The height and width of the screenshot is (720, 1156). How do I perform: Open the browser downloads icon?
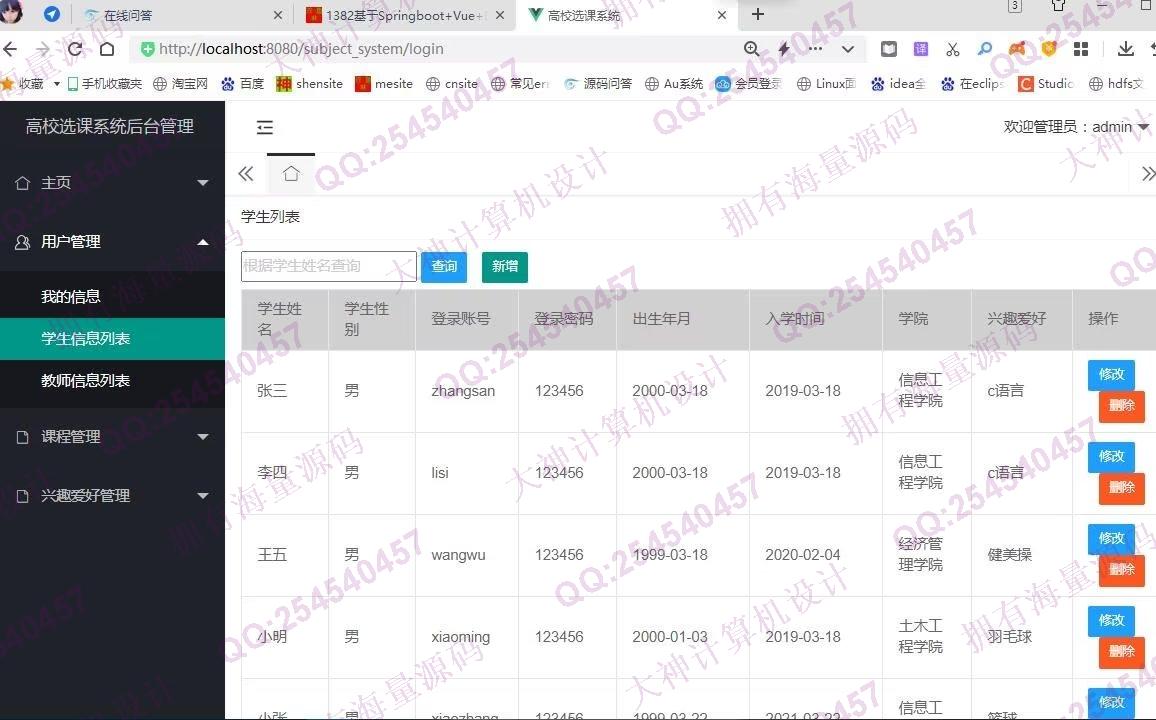1125,49
